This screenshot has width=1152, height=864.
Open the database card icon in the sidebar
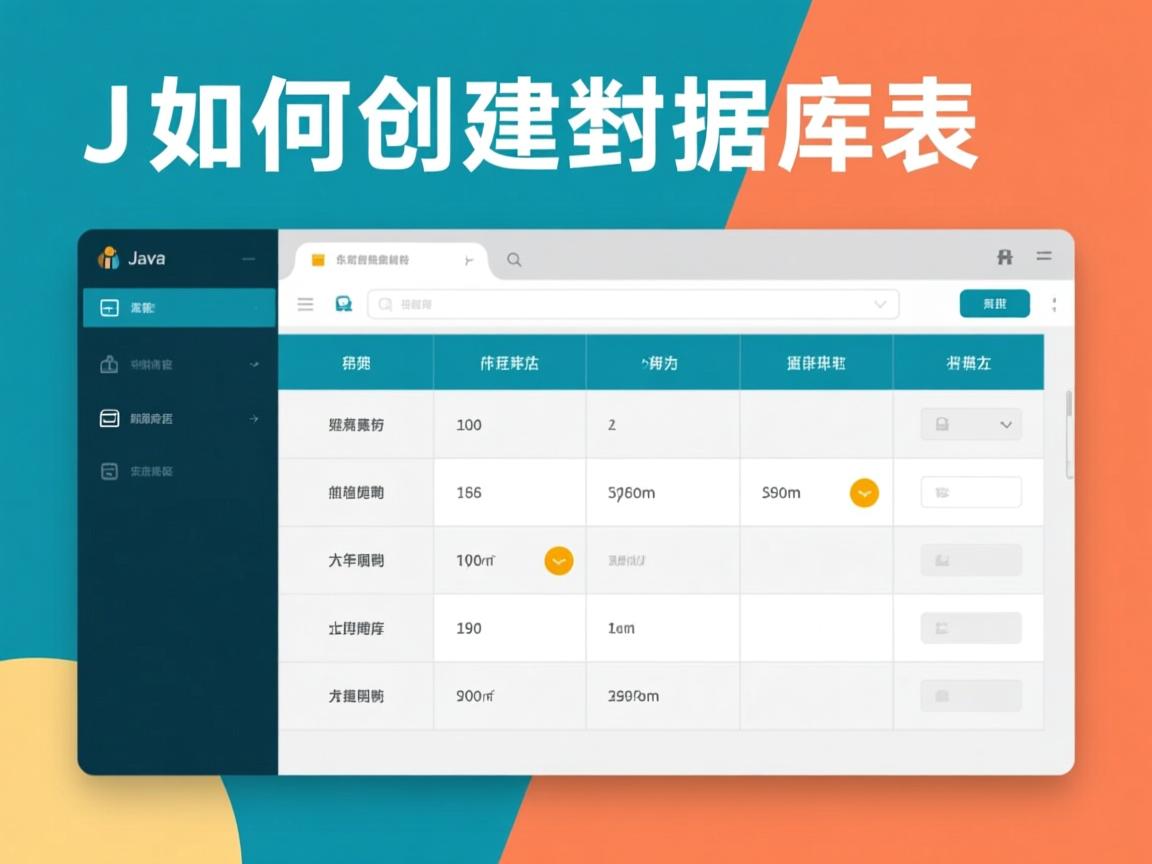[x=110, y=419]
